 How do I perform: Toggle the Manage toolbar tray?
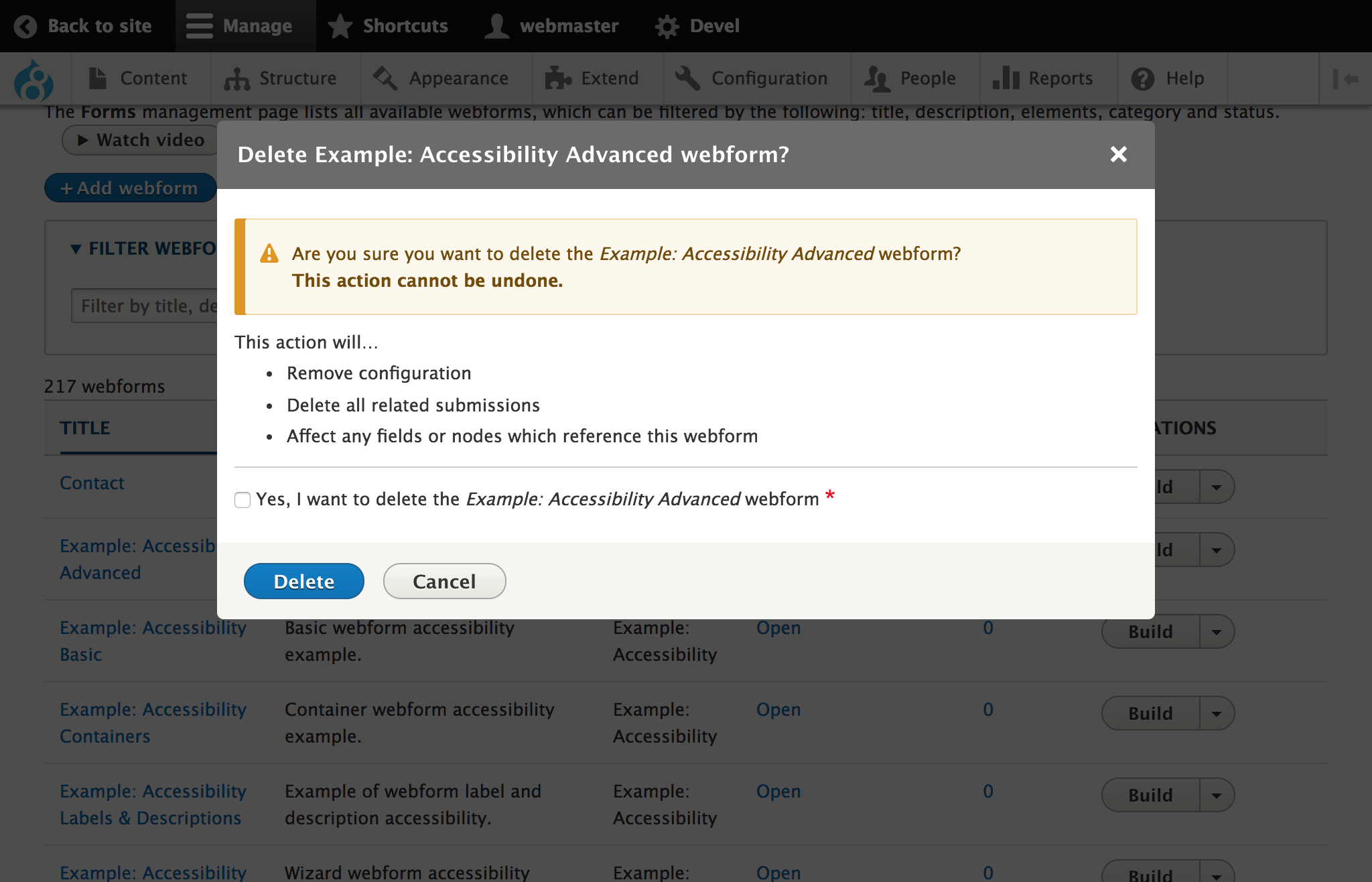click(240, 26)
